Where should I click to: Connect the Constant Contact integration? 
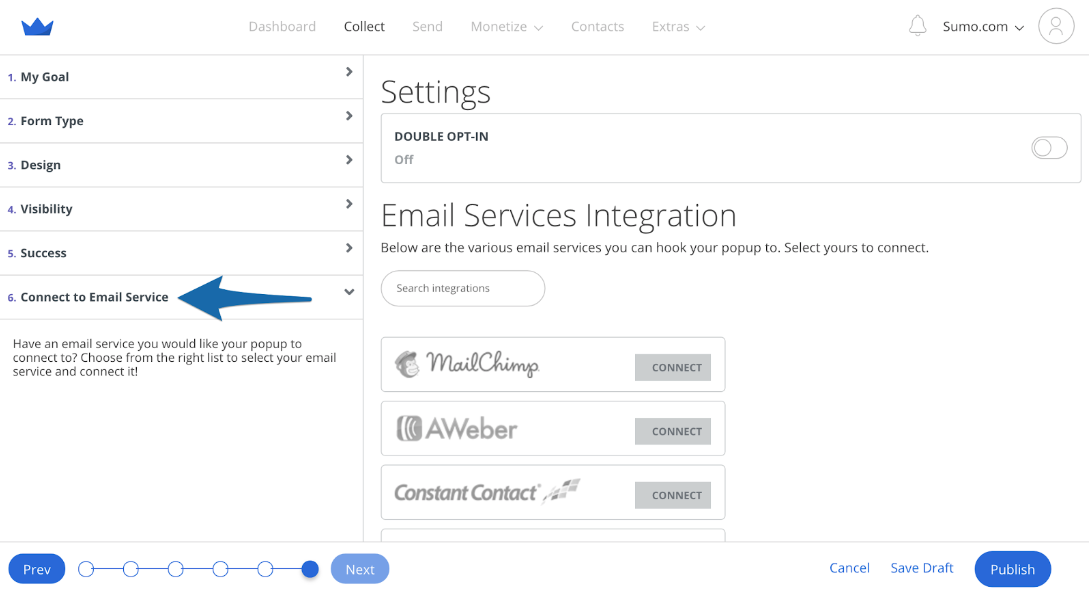(x=672, y=495)
